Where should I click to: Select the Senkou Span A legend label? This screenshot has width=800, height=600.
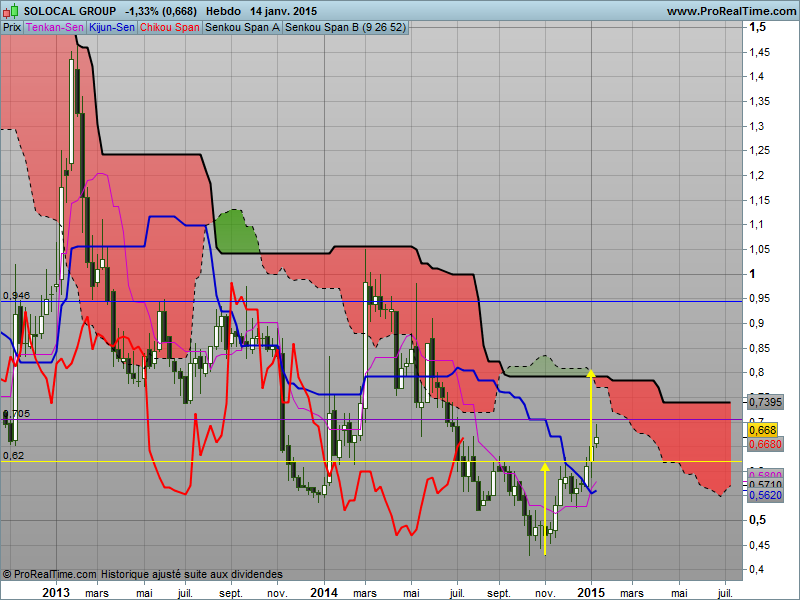click(242, 28)
